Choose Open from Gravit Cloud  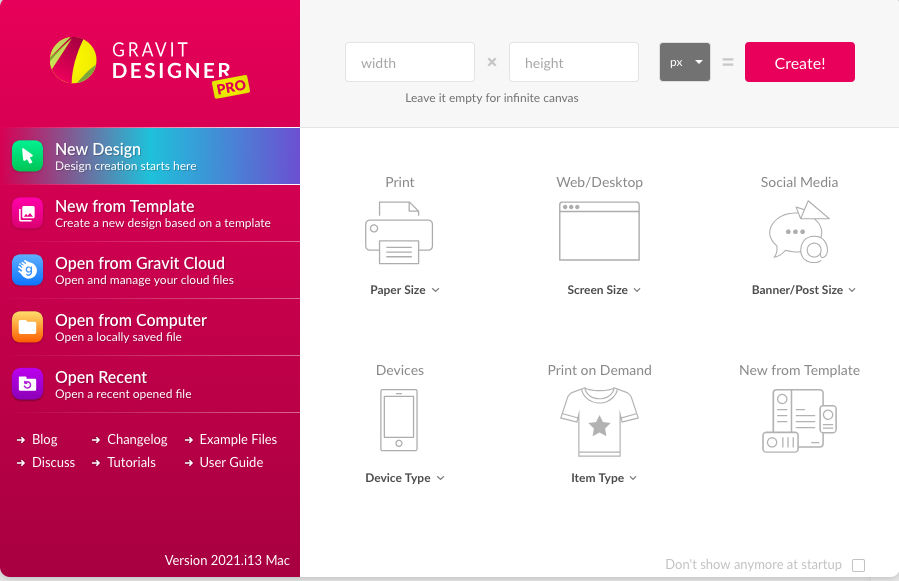pyautogui.click(x=150, y=270)
